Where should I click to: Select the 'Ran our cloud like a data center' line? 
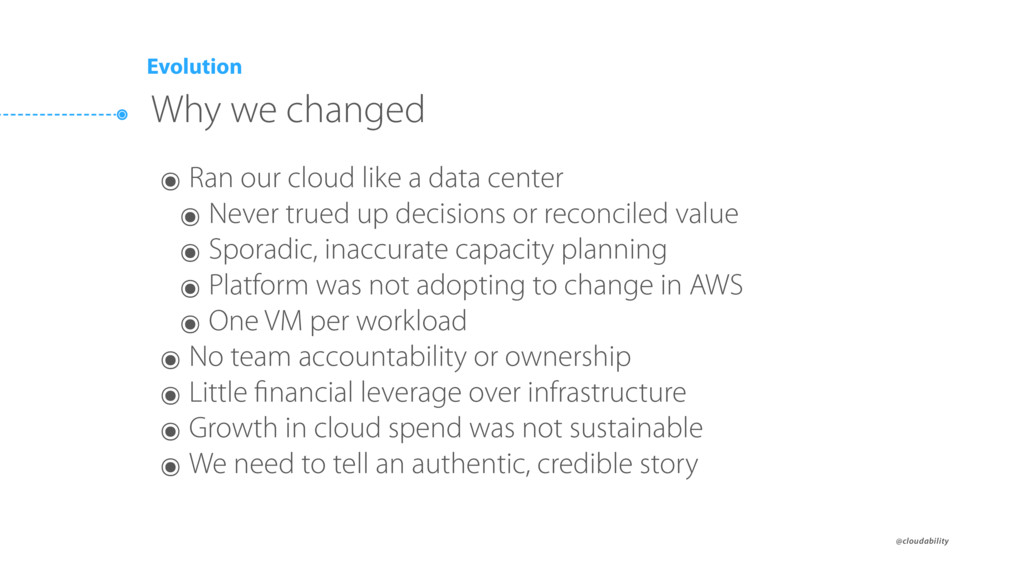[x=376, y=178]
